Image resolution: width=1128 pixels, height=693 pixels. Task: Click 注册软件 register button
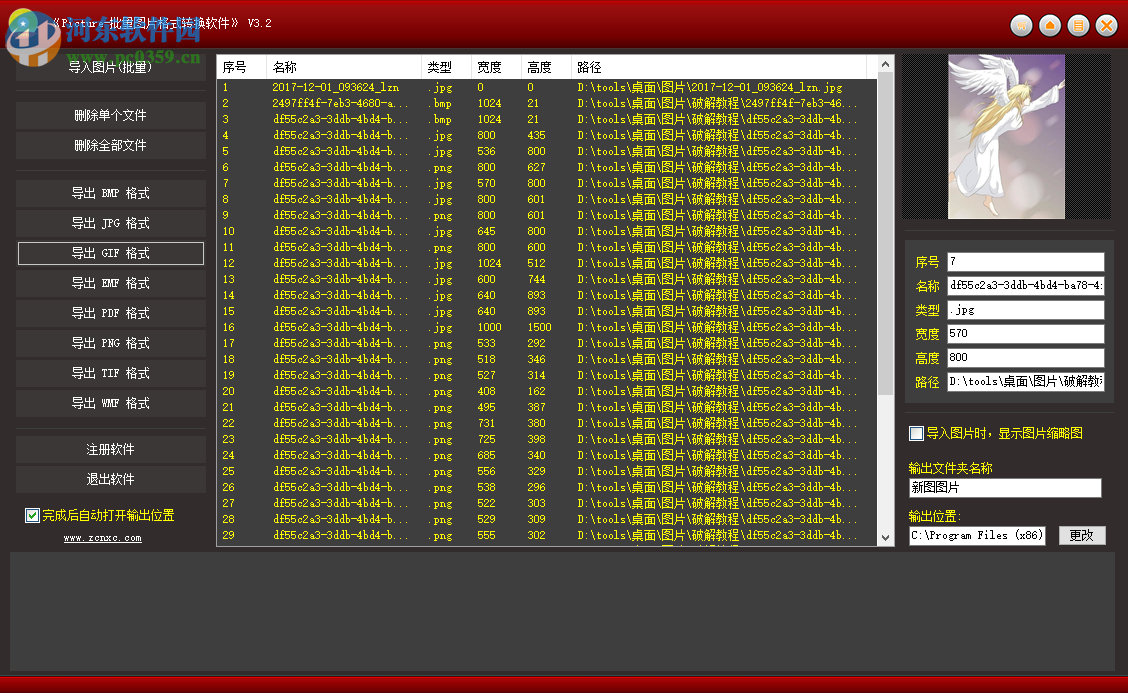[110, 450]
